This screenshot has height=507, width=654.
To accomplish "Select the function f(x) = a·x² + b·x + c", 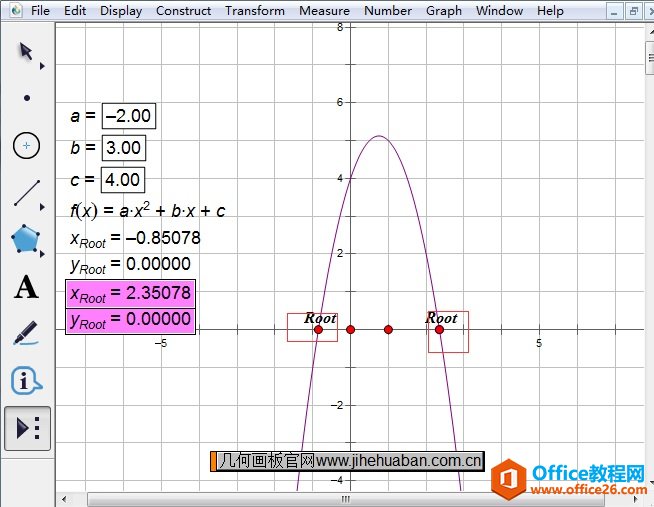I will pyautogui.click(x=148, y=210).
